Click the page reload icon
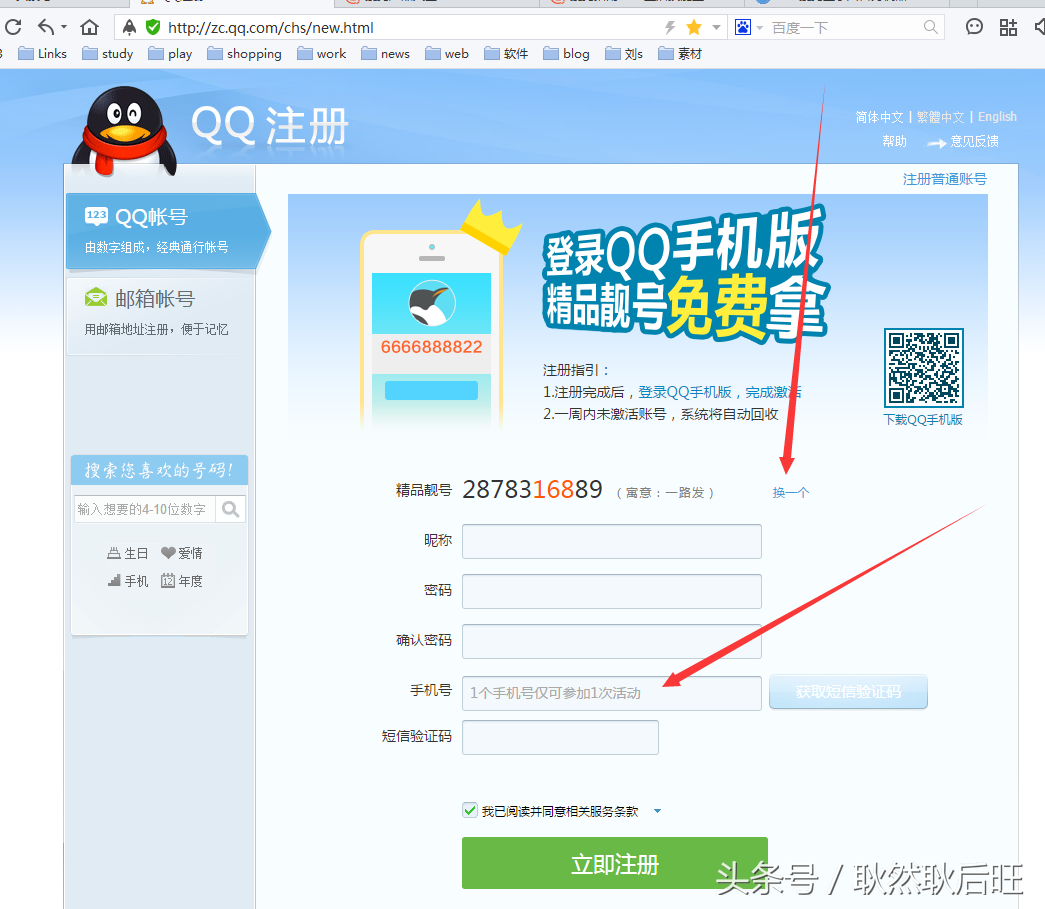The width and height of the screenshot is (1045, 909). pyautogui.click(x=14, y=27)
